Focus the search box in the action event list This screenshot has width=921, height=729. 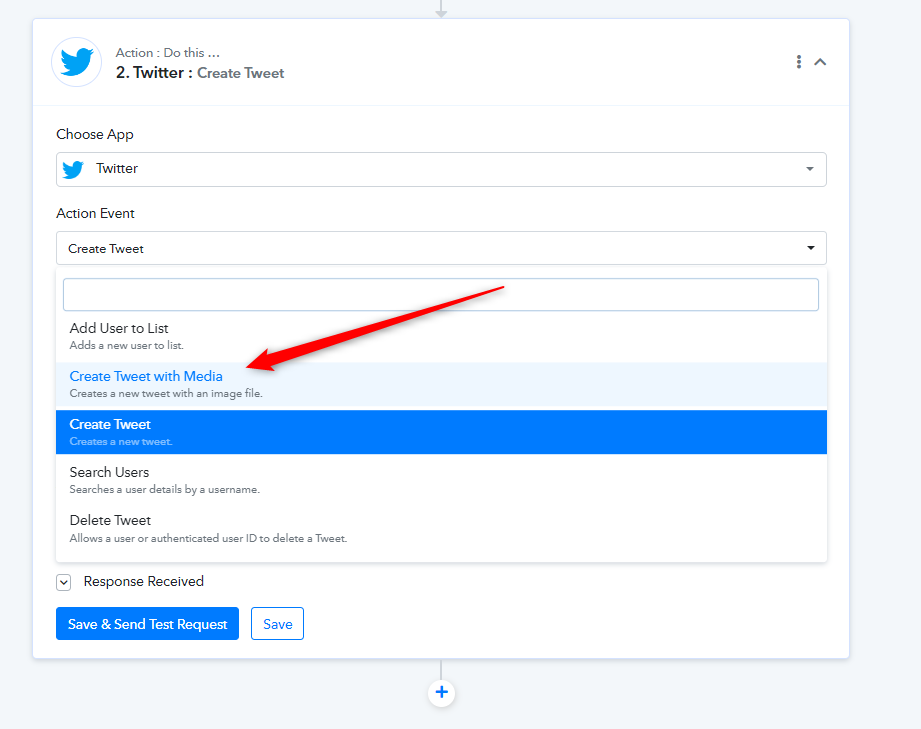[x=441, y=294]
